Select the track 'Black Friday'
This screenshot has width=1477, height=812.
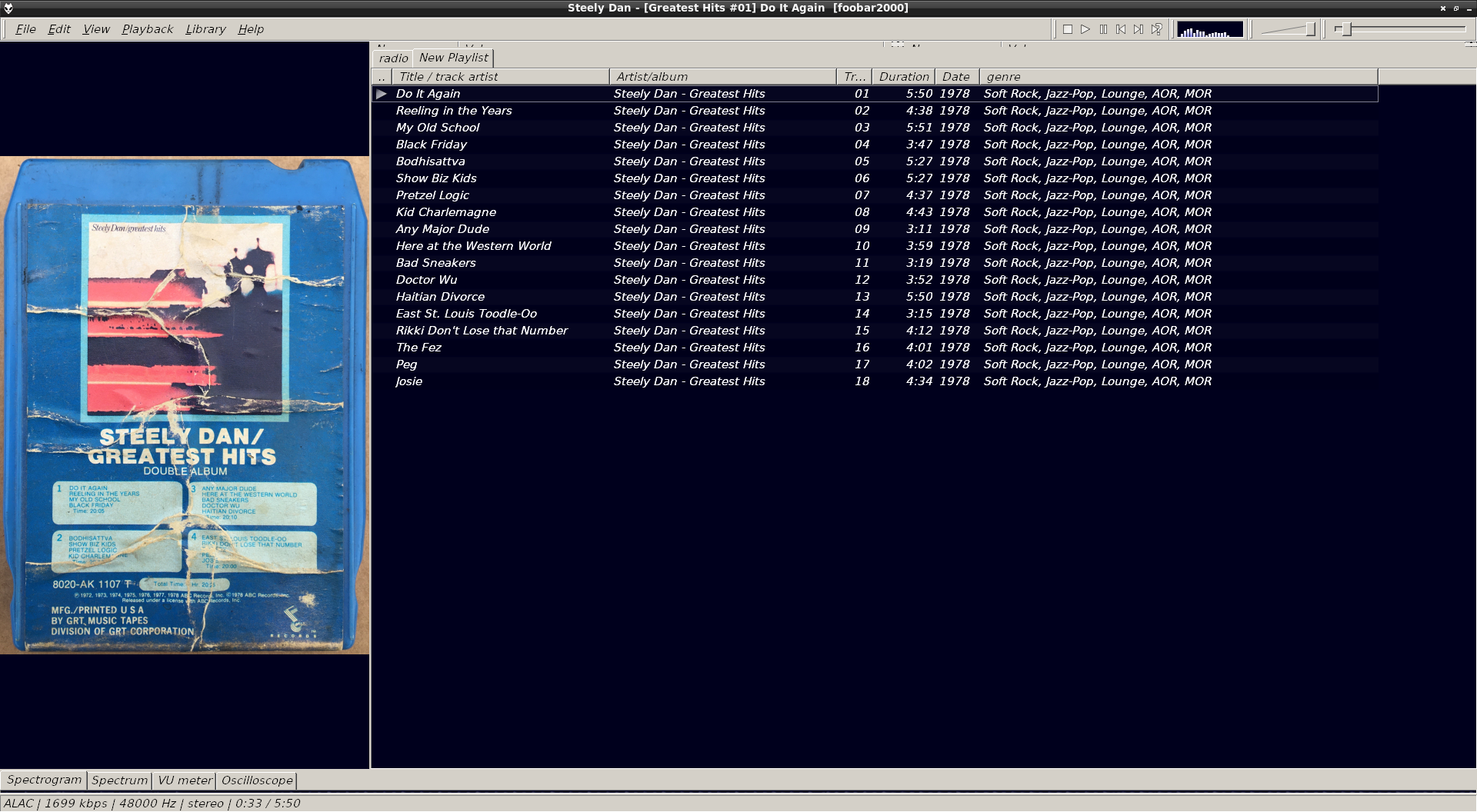pyautogui.click(x=875, y=145)
